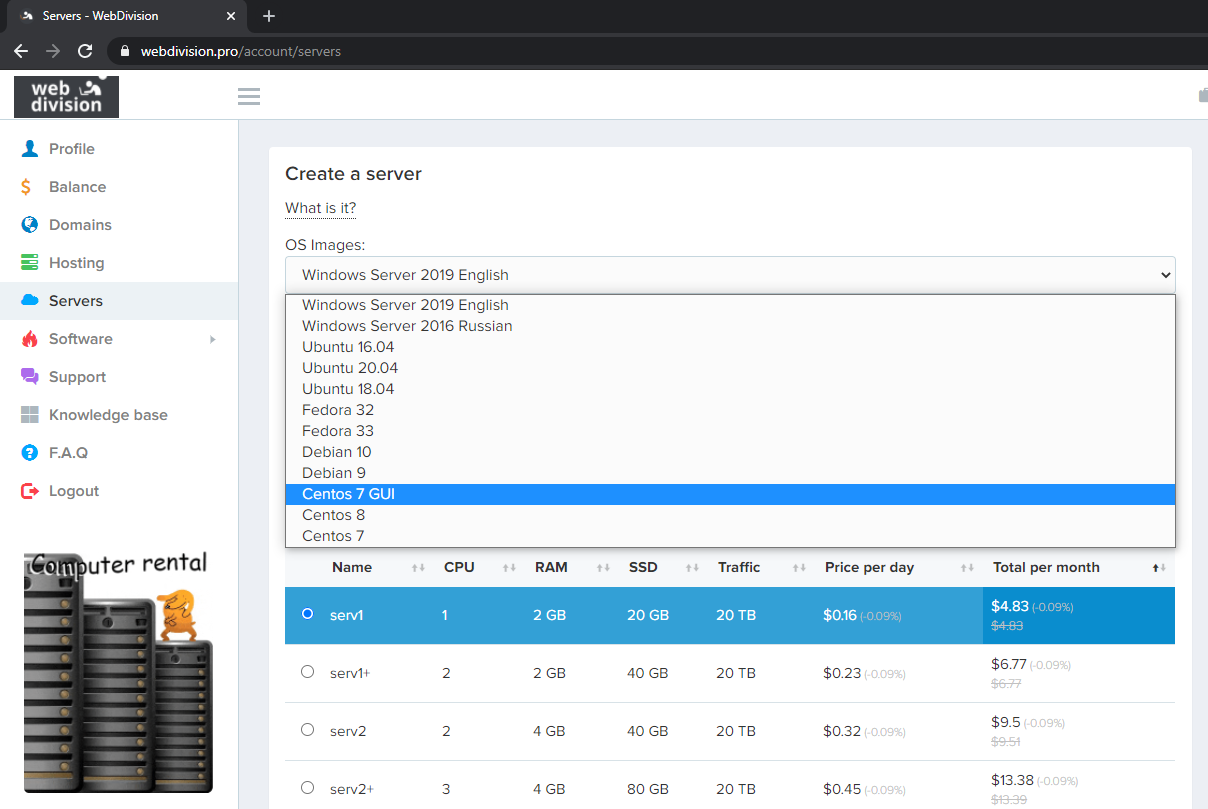Select the serv2+ radio button
Screen dimensions: 1208x809
click(307, 788)
